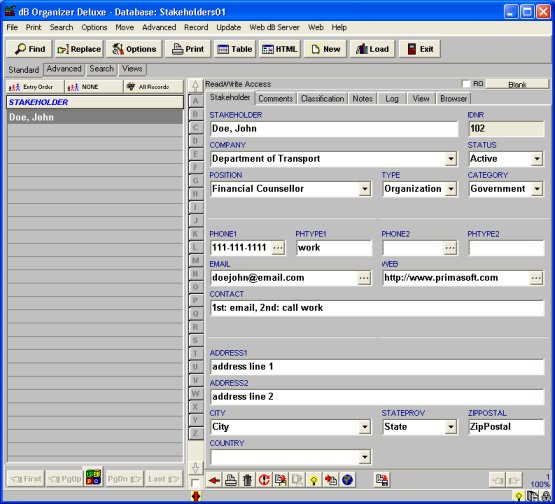Click the New toolbar button

tap(325, 49)
